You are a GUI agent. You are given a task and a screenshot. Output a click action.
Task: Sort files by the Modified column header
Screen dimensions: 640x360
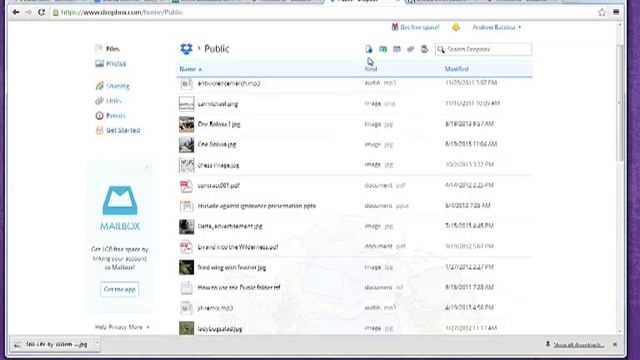456,69
